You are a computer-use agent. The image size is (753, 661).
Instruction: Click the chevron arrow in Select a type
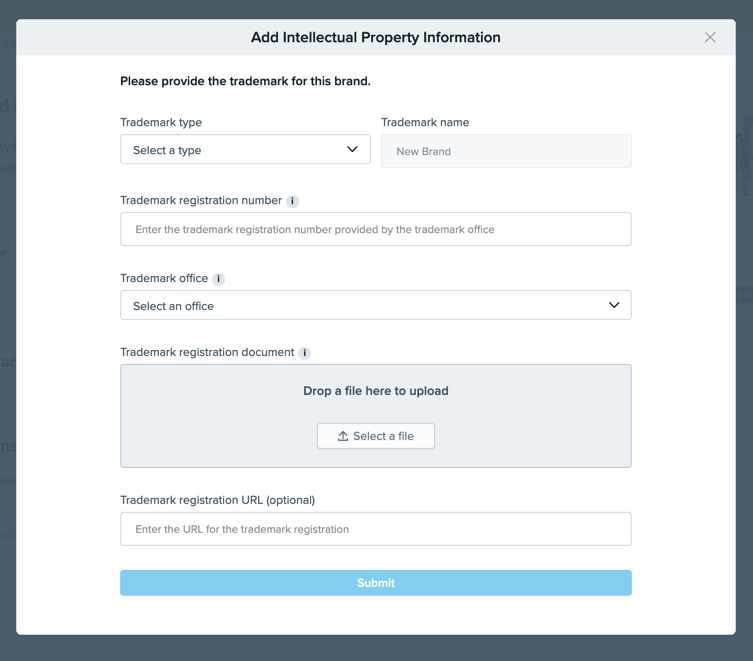point(352,150)
